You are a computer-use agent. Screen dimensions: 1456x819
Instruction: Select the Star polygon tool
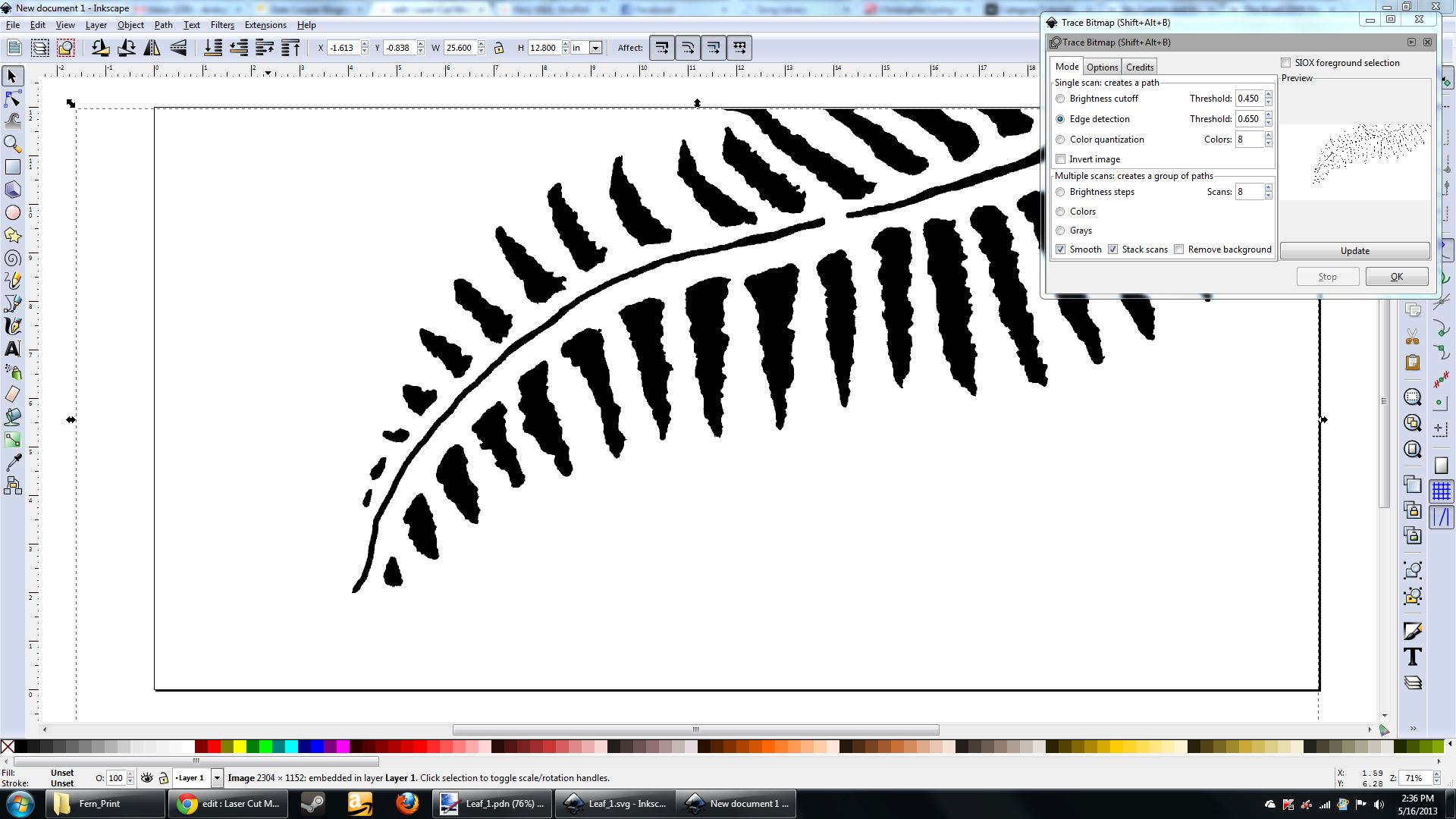(12, 235)
